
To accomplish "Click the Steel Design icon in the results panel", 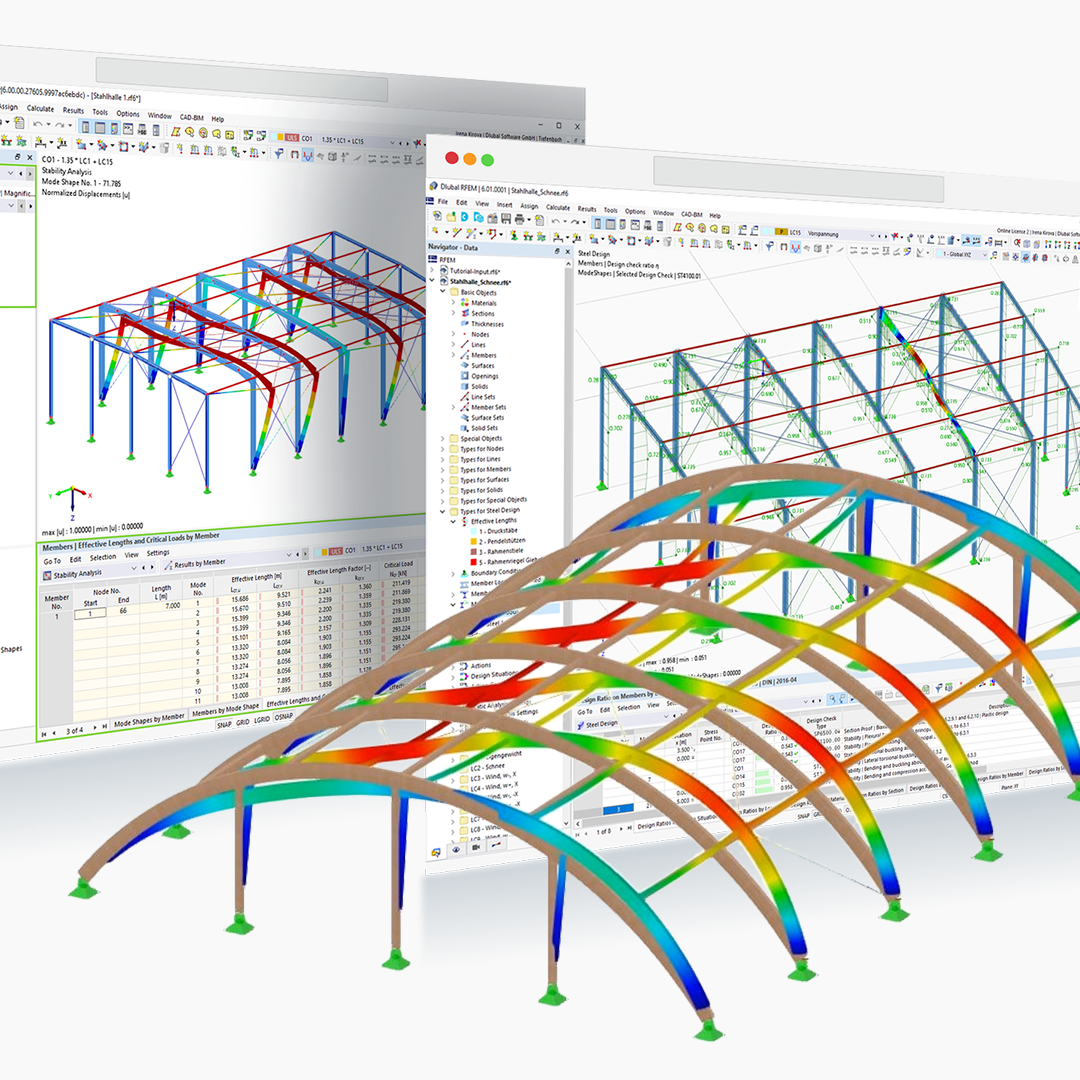I will [582, 724].
